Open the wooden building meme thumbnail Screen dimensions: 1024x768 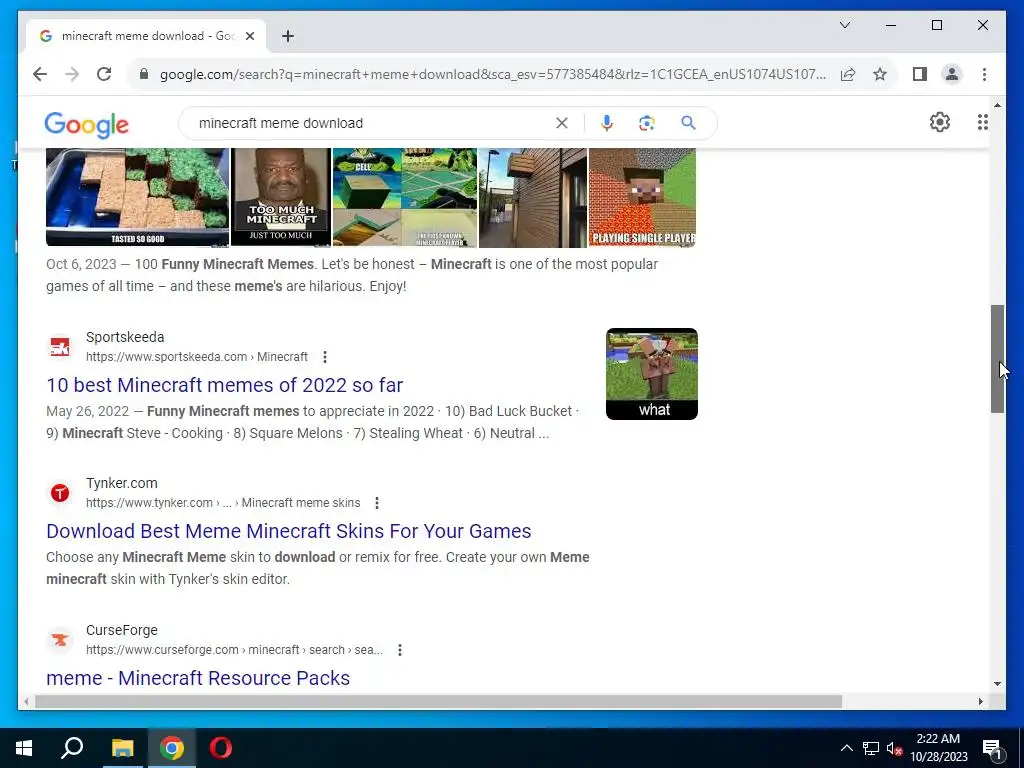pos(533,198)
